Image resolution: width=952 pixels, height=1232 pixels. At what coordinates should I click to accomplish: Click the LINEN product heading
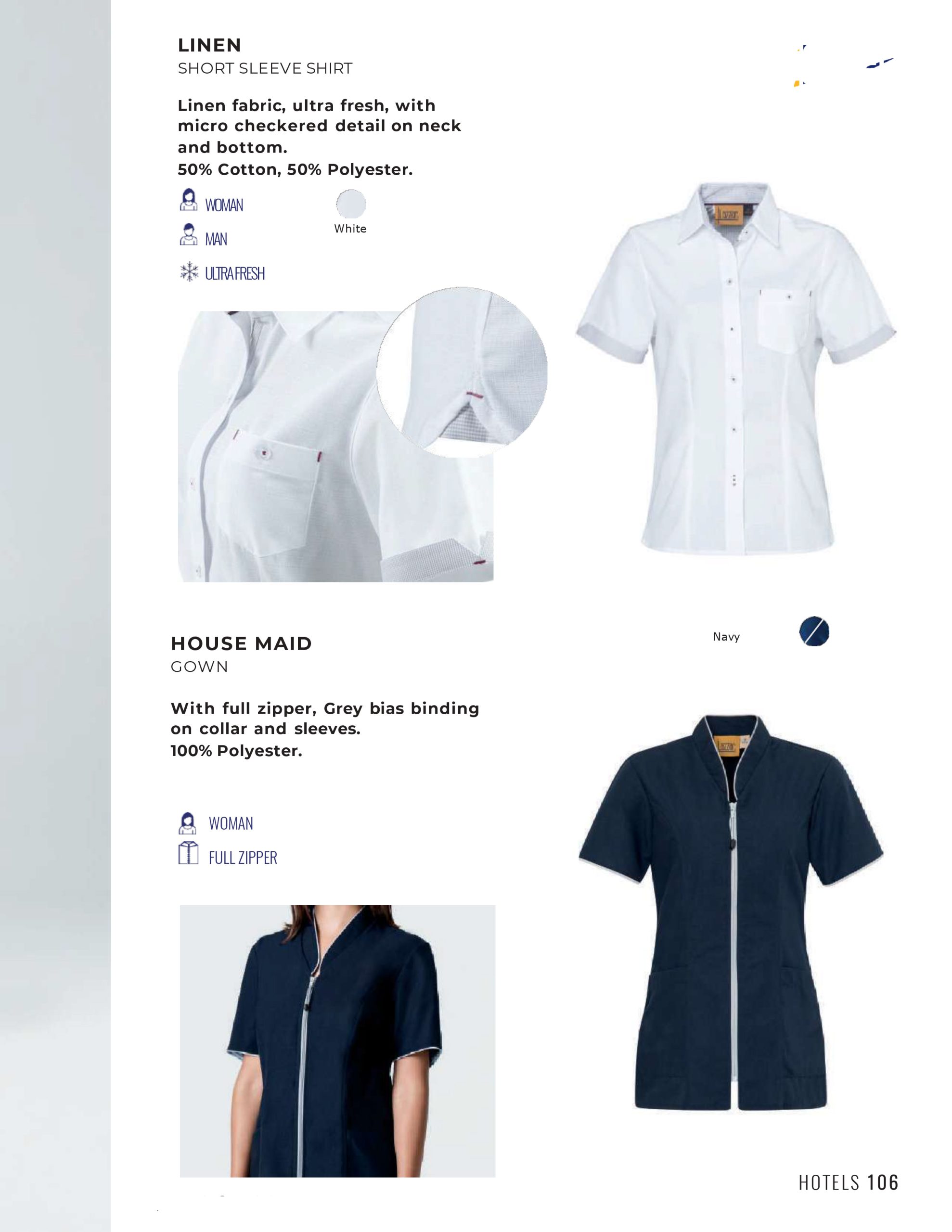(x=209, y=45)
